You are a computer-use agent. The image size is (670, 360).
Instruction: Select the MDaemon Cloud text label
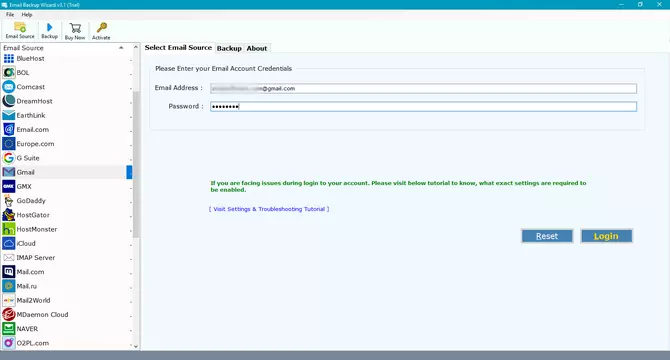tap(42, 315)
